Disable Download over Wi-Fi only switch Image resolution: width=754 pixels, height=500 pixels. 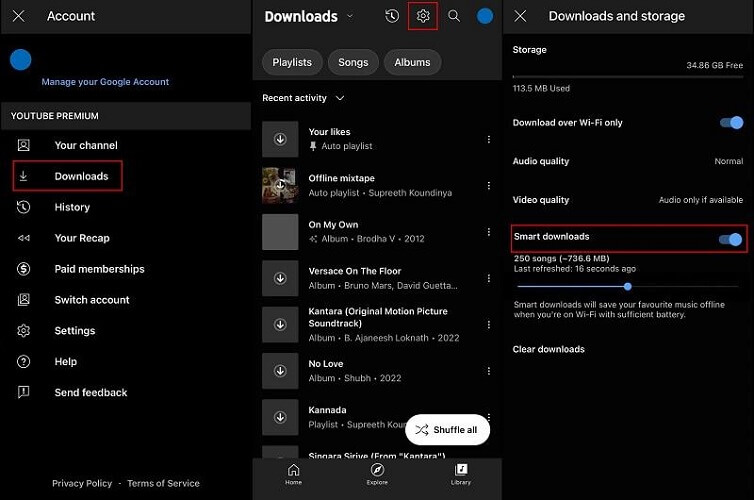tap(730, 123)
